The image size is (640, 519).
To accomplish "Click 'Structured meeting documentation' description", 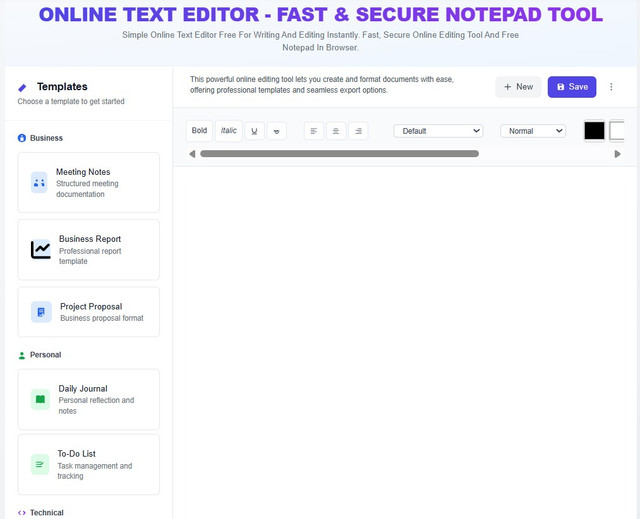I will tap(87, 189).
